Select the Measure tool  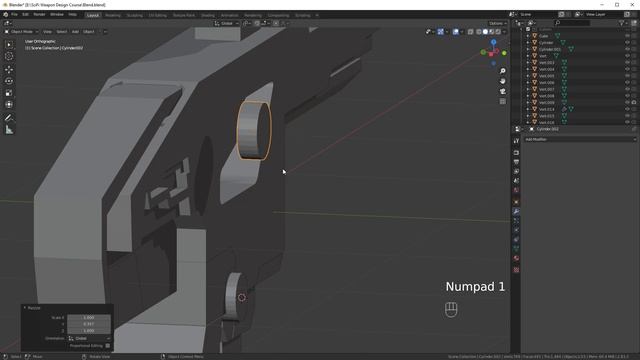9,130
